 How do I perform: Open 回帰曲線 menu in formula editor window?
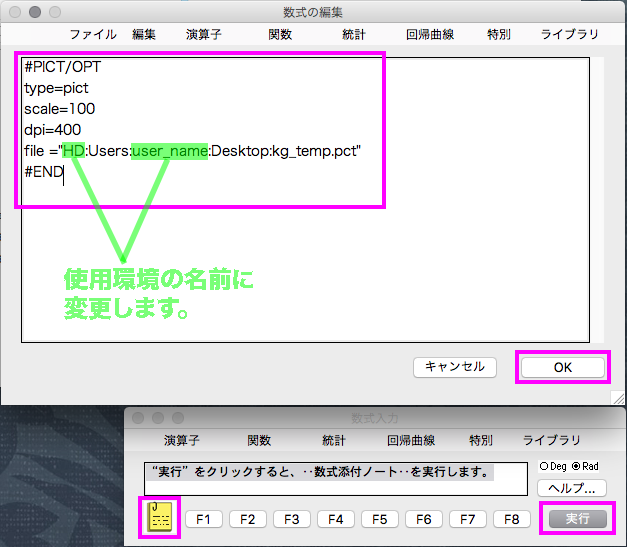click(x=430, y=34)
